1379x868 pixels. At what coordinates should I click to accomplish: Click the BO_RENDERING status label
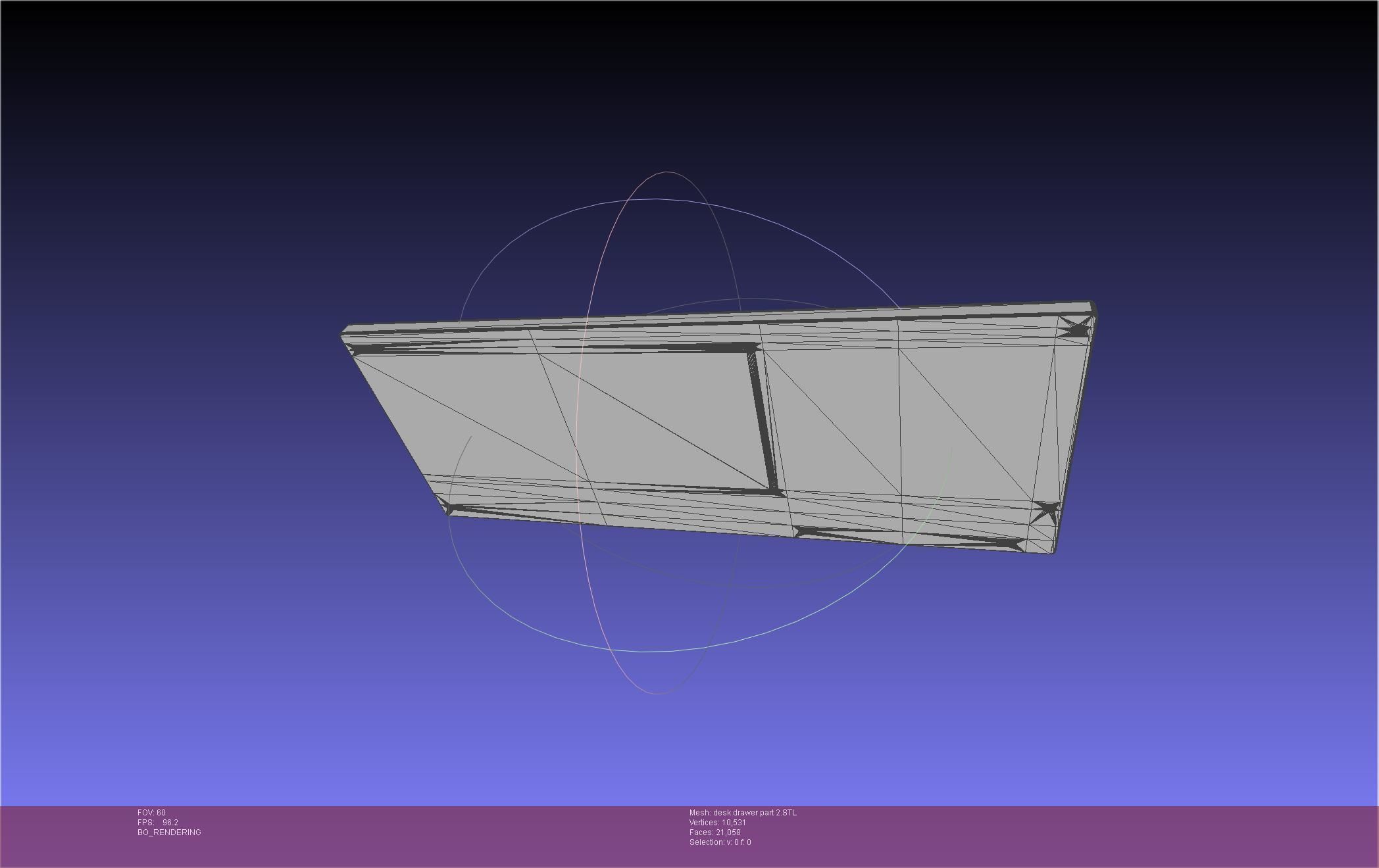point(169,832)
